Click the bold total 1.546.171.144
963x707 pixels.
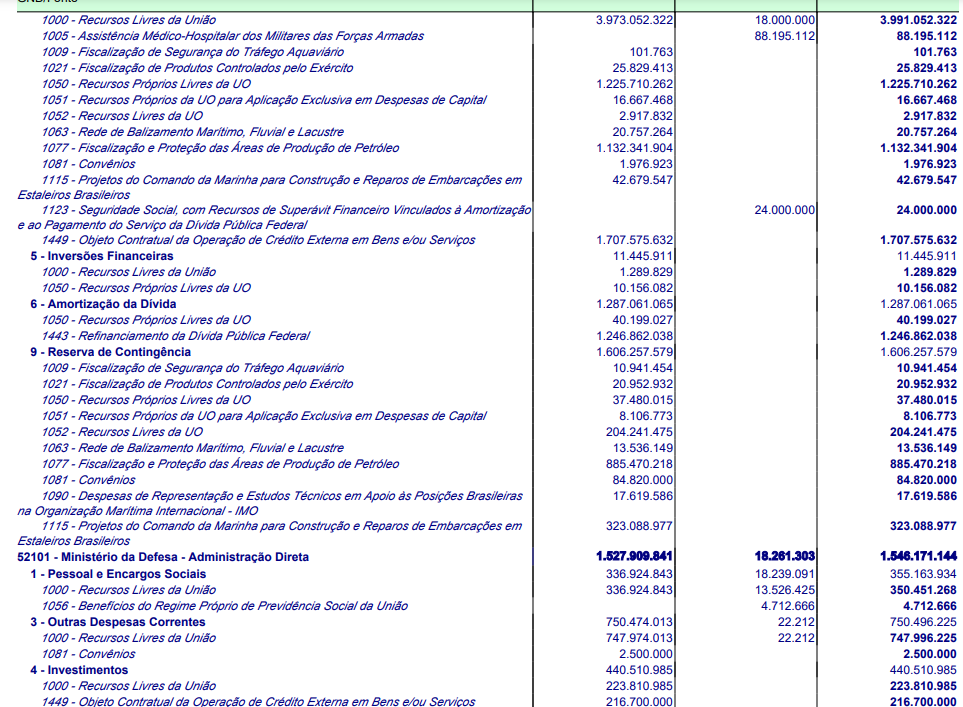coord(918,557)
